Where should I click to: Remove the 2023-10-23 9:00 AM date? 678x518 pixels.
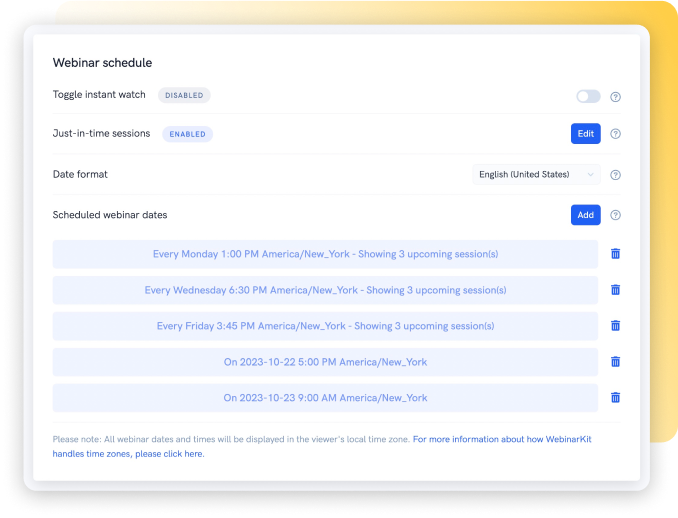[x=615, y=398]
